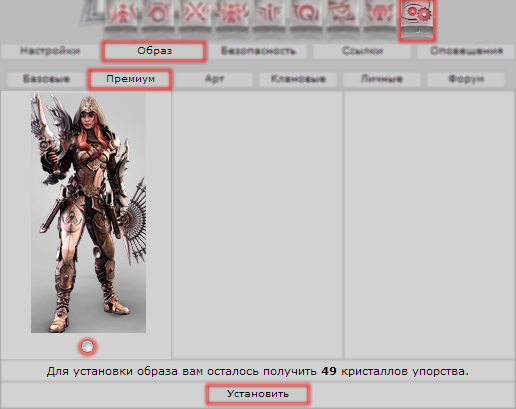Click the '49' crystals count text
This screenshot has height=409, width=516.
(329, 371)
